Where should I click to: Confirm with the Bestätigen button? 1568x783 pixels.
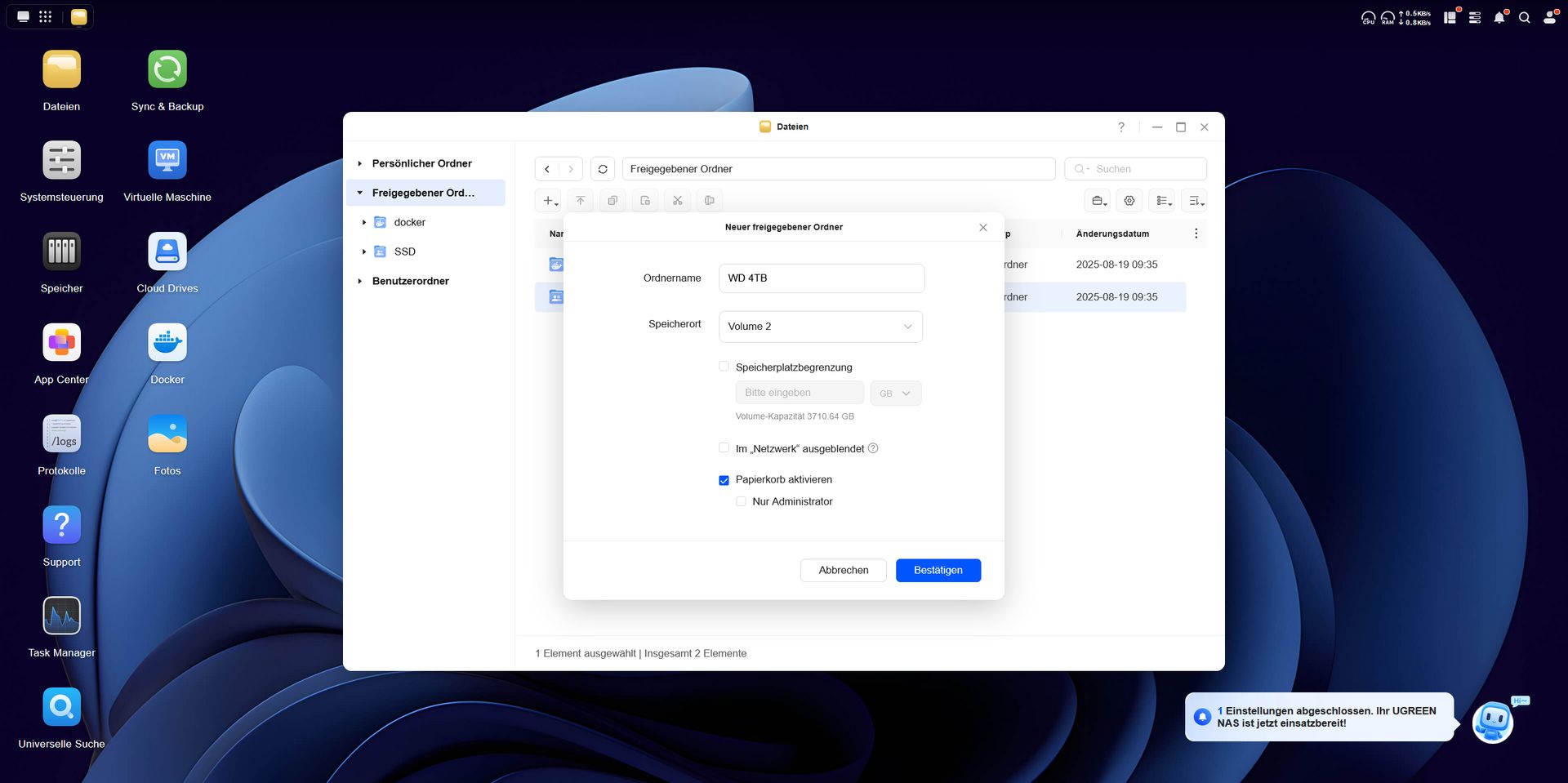938,570
